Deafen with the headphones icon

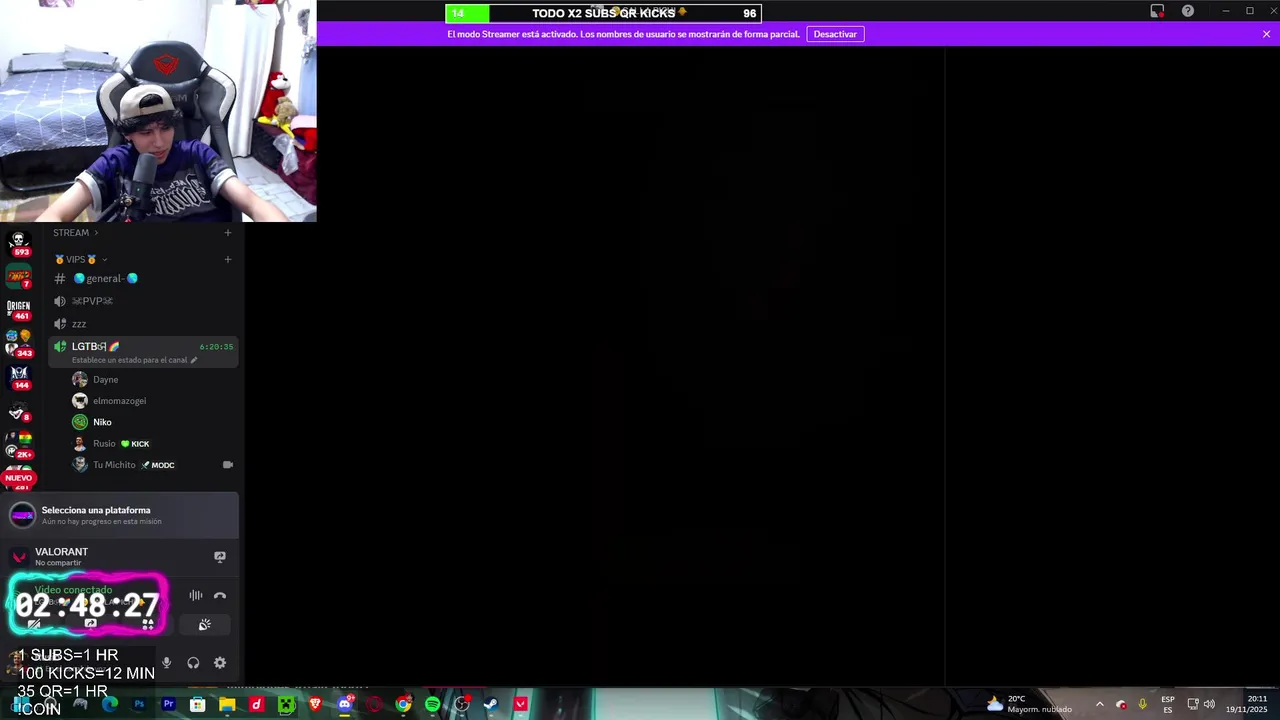click(193, 663)
